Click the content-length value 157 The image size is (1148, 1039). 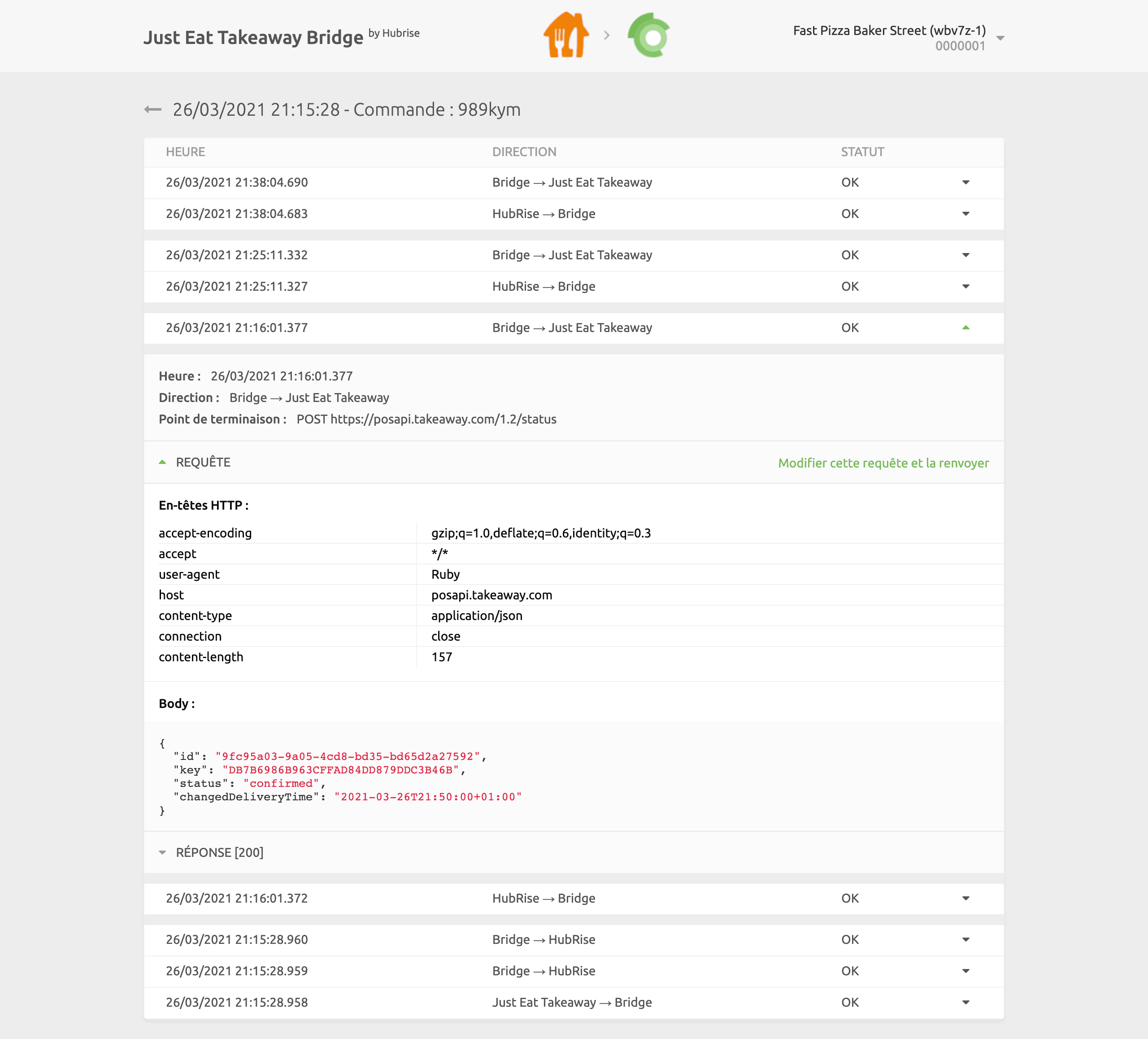(x=441, y=657)
